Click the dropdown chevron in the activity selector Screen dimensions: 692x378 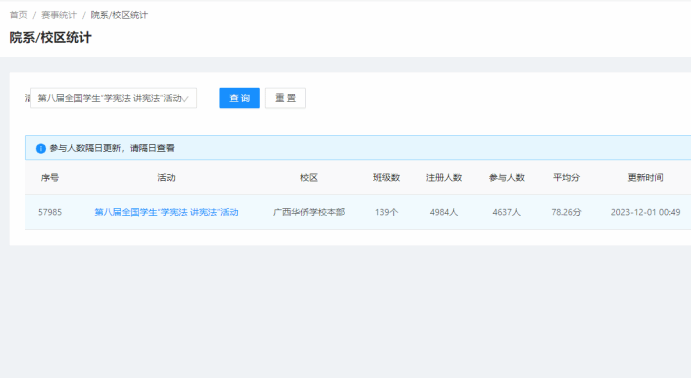tap(185, 99)
